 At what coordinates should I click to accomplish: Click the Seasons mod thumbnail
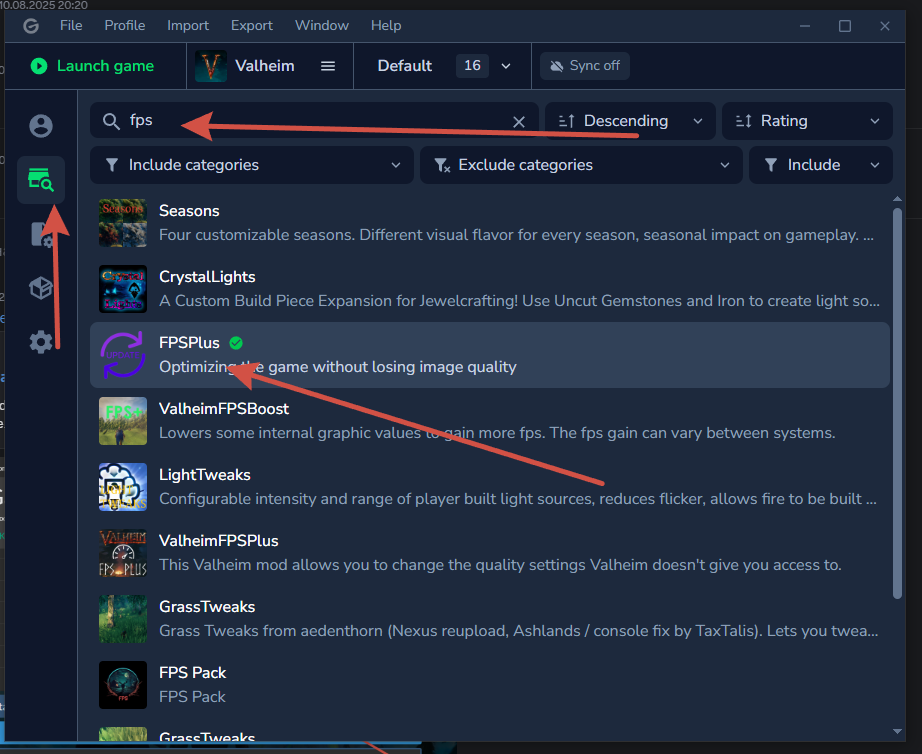tap(123, 223)
